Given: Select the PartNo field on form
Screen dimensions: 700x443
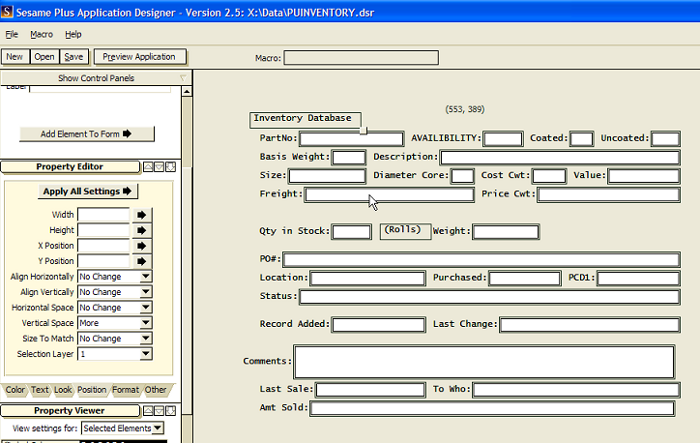Looking at the screenshot, I should [351, 139].
